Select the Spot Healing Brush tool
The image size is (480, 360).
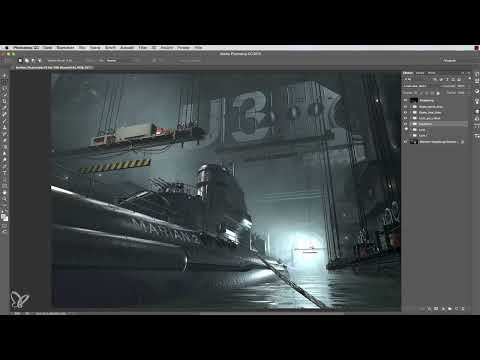[x=5, y=114]
